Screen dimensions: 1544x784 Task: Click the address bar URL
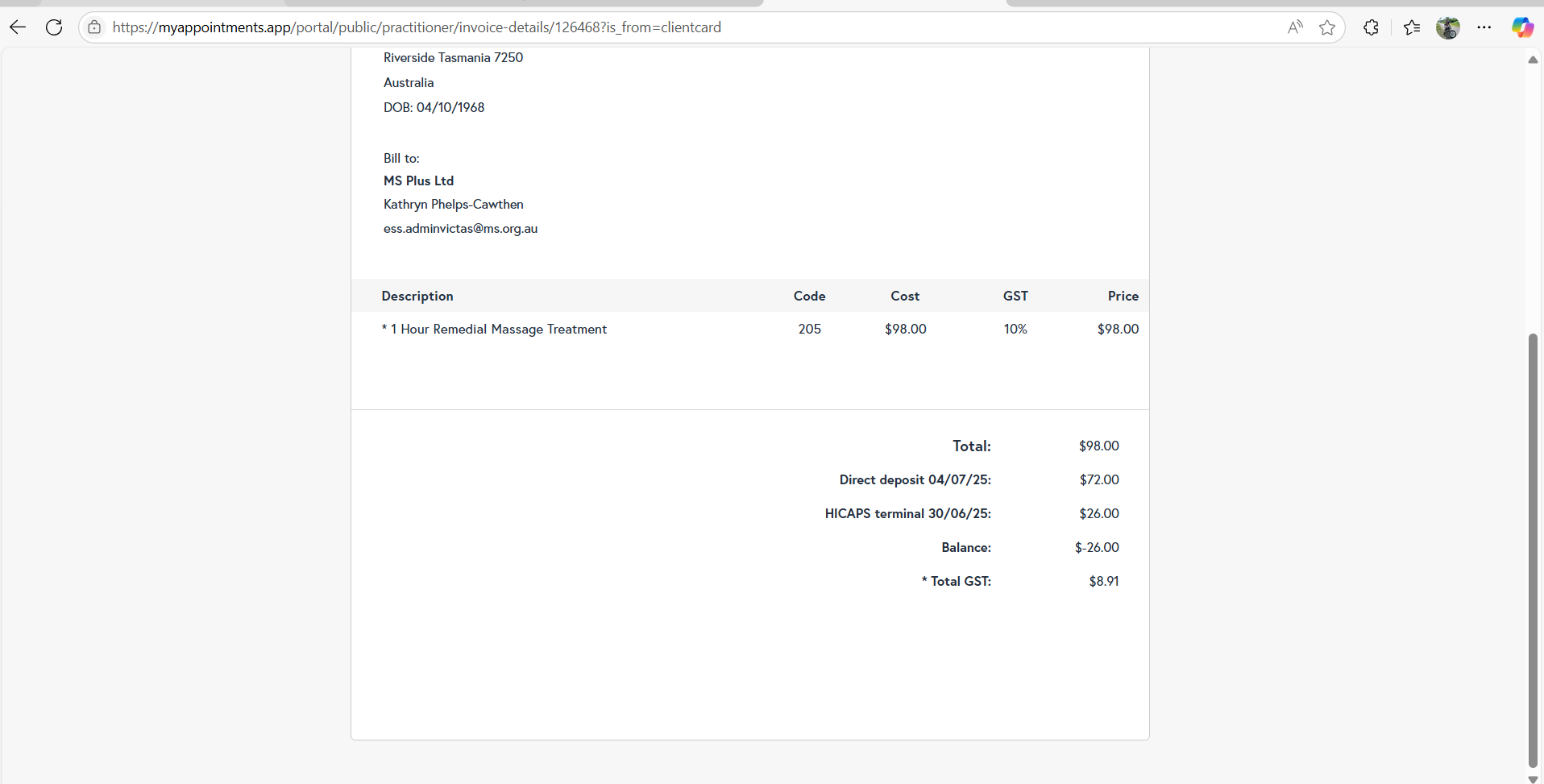pyautogui.click(x=417, y=27)
